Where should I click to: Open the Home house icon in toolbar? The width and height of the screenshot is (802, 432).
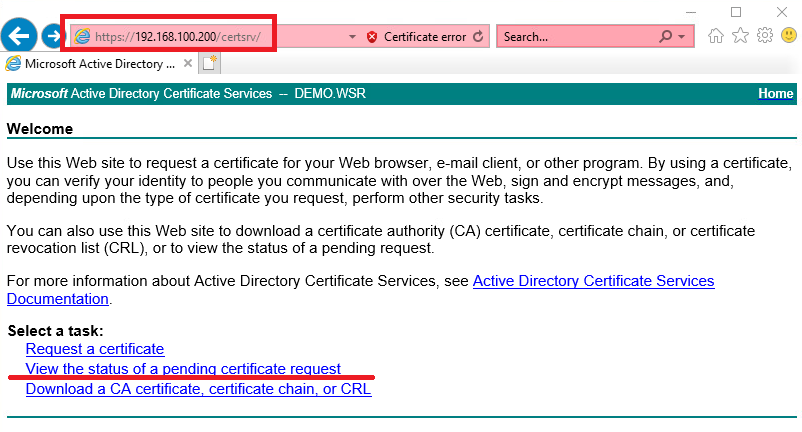click(716, 36)
